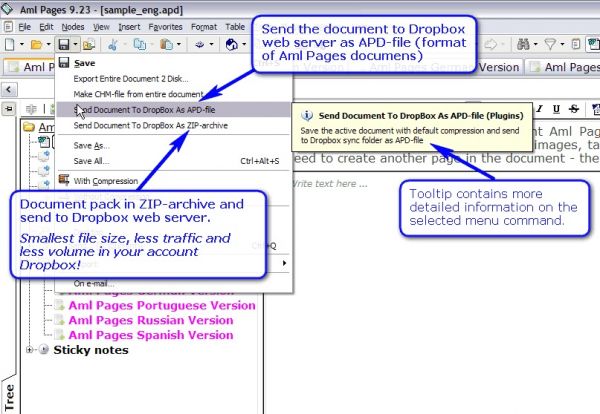The image size is (600, 414).
Task: Click the Open folder toolbar icon
Action: (x=36, y=45)
